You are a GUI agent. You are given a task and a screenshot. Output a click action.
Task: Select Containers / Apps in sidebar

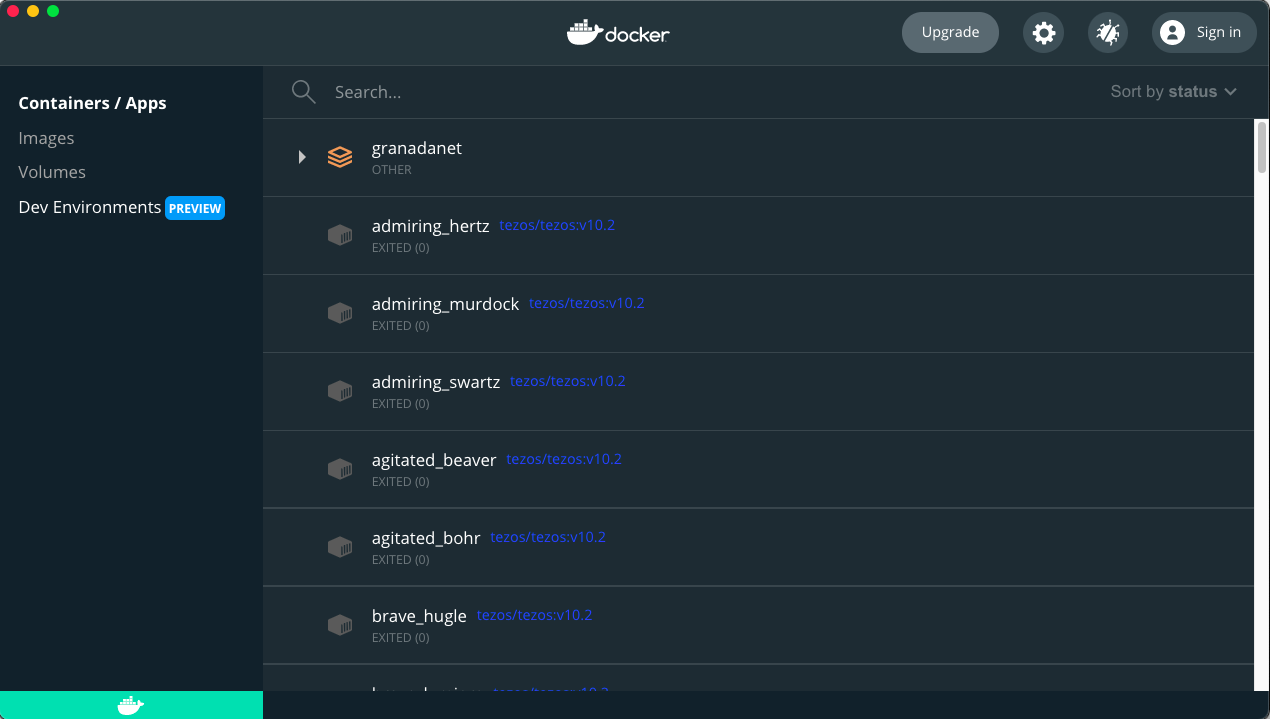click(x=92, y=103)
